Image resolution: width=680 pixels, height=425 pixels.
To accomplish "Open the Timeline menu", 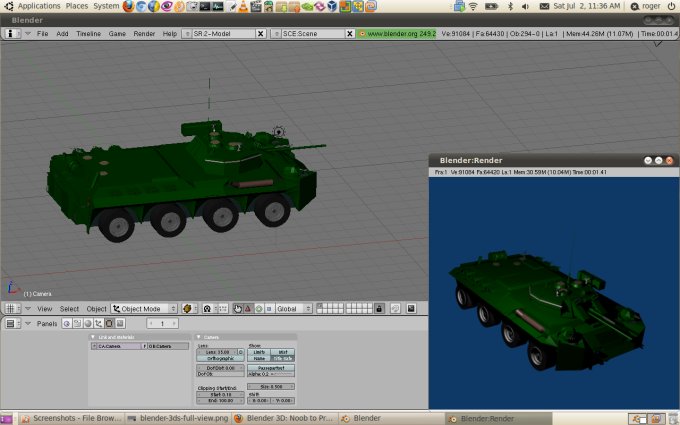I will pyautogui.click(x=88, y=33).
